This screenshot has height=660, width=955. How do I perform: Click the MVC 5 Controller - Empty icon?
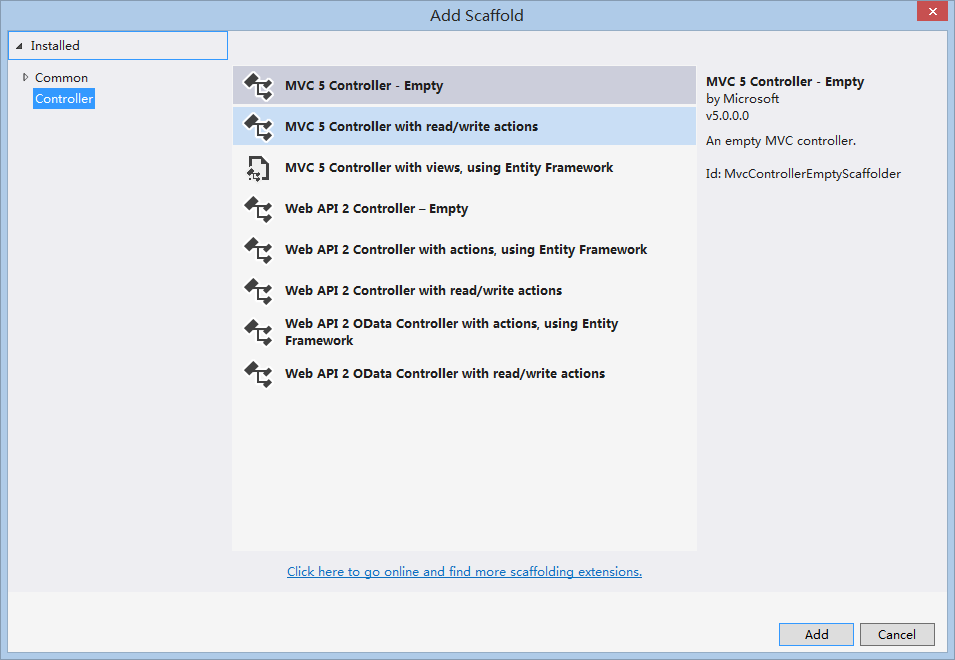(x=258, y=86)
